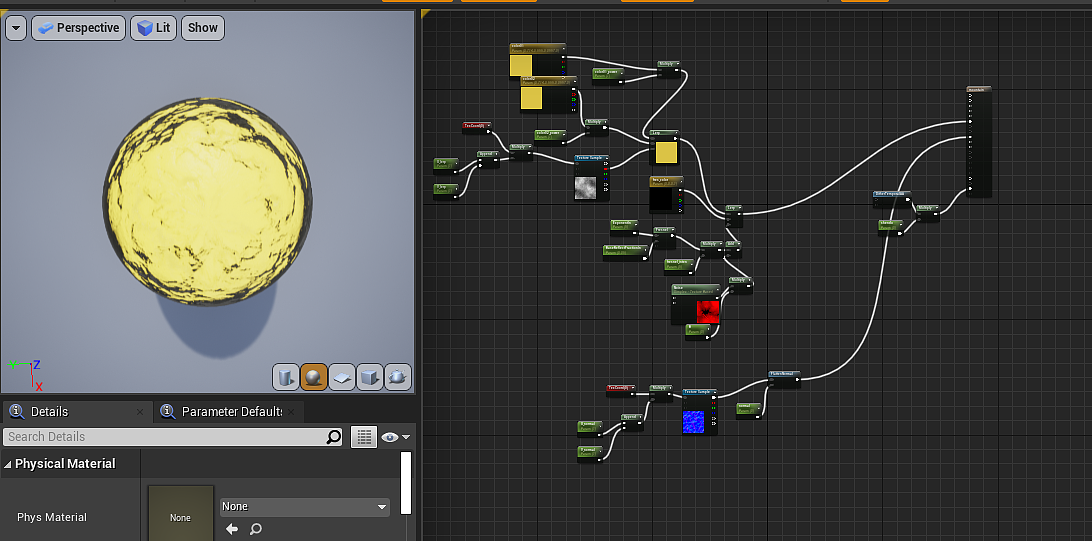Select the Multiply node after DitherTemporalAA
This screenshot has width=1092, height=541.
[x=928, y=212]
